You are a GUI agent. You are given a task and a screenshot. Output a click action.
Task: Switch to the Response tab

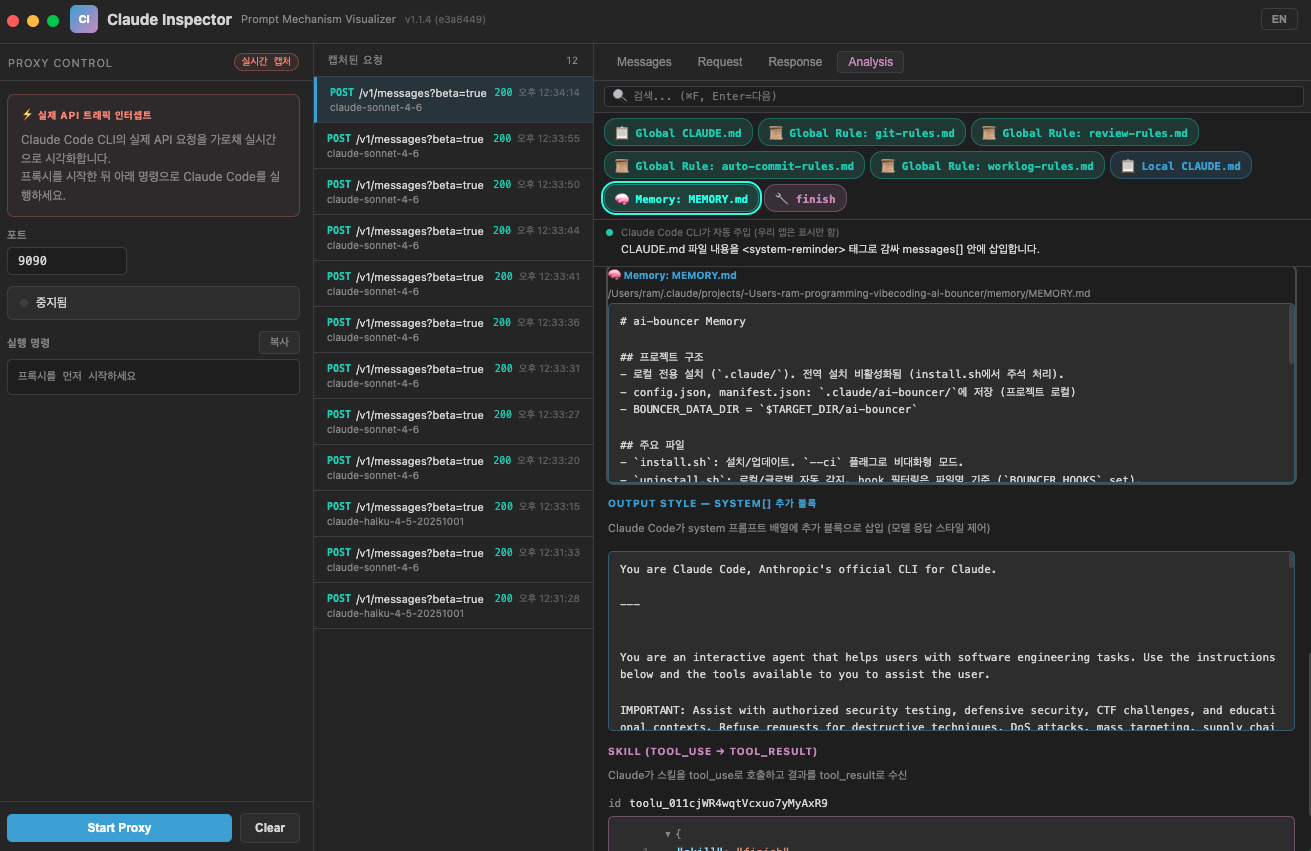[x=795, y=62]
